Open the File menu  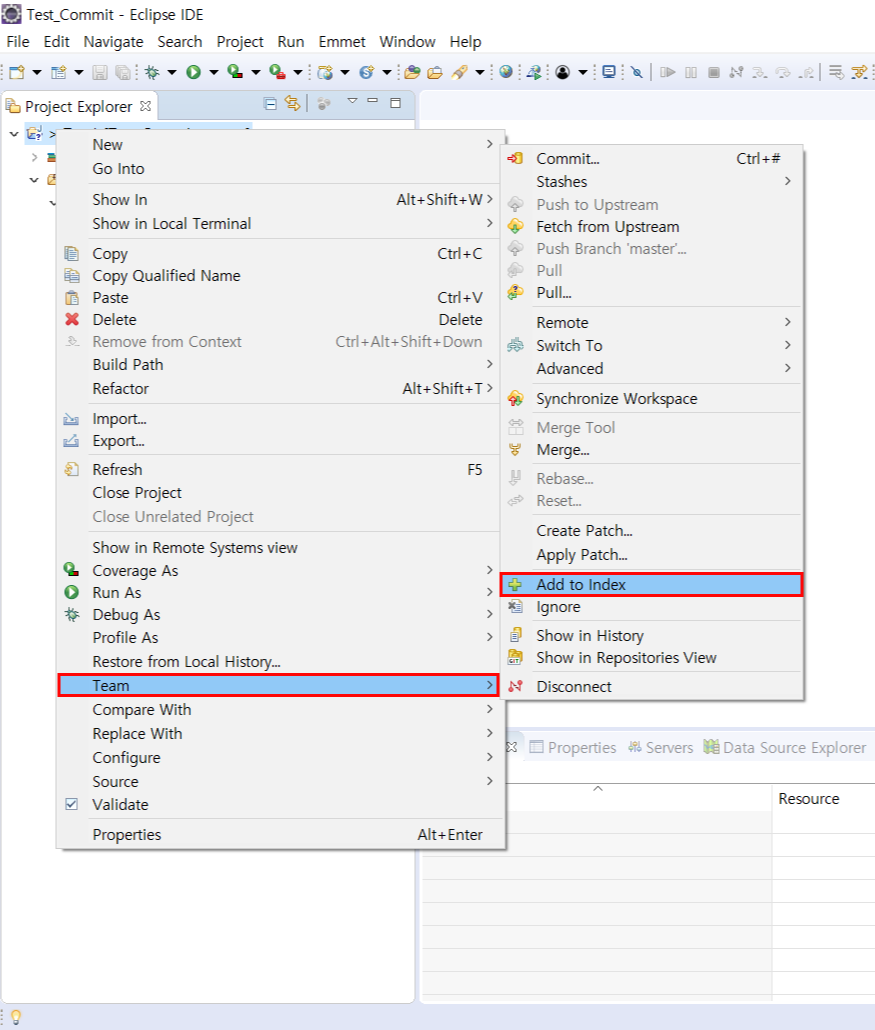click(x=18, y=41)
